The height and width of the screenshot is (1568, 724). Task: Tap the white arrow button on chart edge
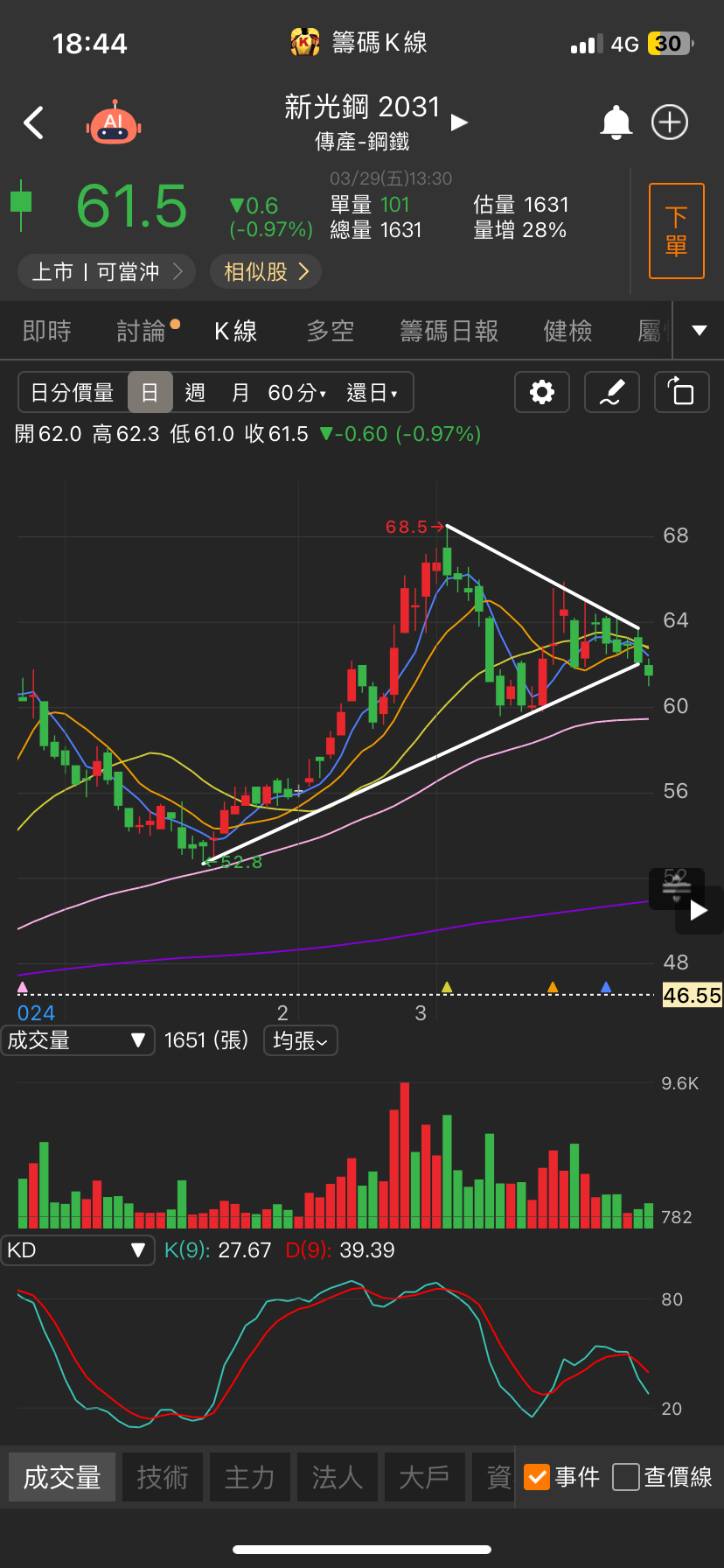click(x=699, y=911)
